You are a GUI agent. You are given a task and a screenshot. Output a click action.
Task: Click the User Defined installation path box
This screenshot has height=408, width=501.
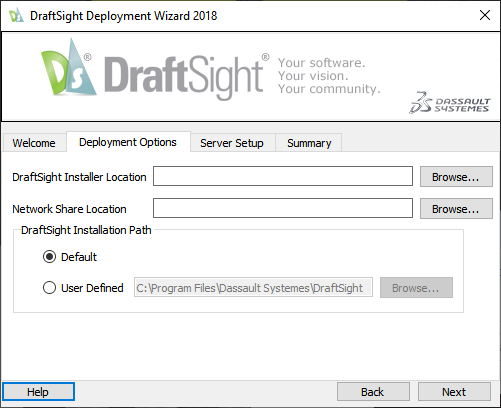(253, 287)
